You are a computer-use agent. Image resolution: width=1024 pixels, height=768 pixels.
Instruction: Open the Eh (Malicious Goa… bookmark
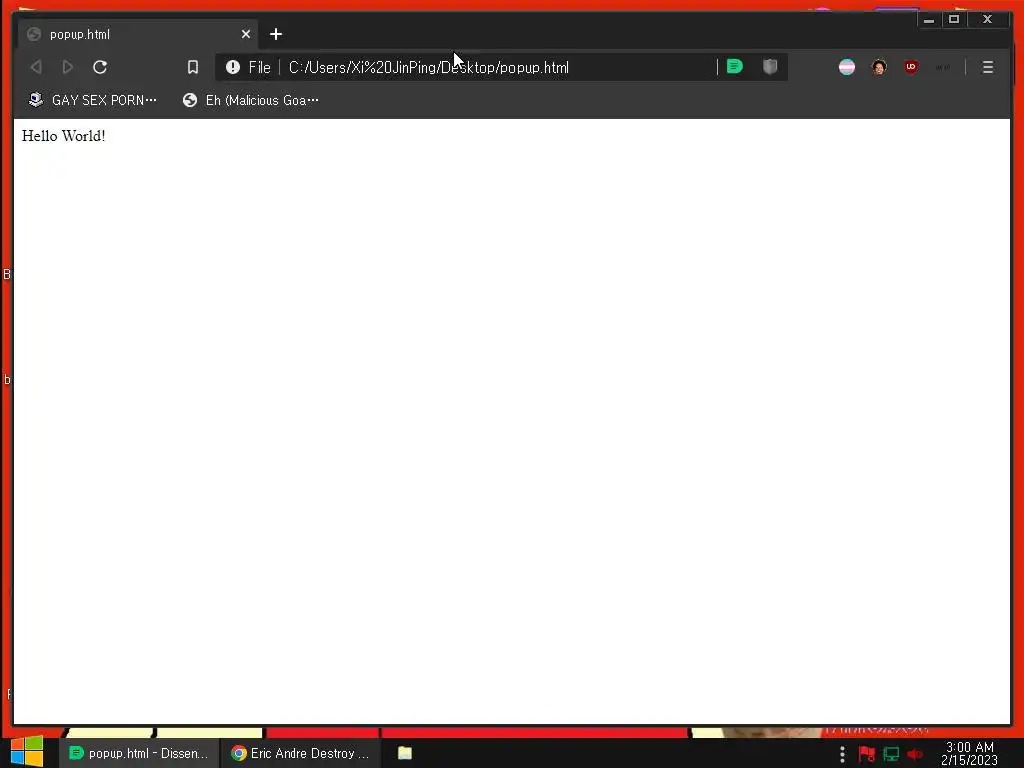(251, 100)
